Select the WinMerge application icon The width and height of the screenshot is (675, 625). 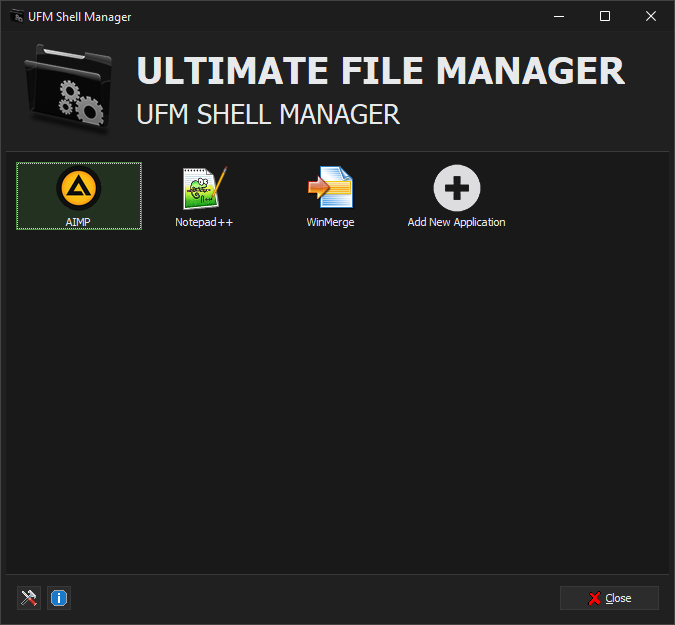tap(330, 188)
